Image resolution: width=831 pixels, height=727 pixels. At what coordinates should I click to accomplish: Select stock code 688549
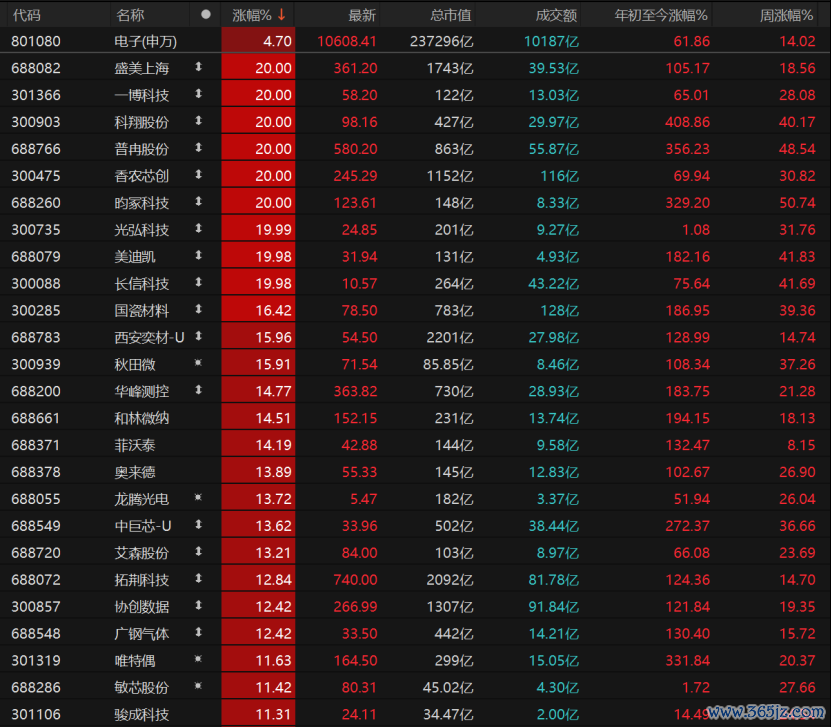(36, 526)
